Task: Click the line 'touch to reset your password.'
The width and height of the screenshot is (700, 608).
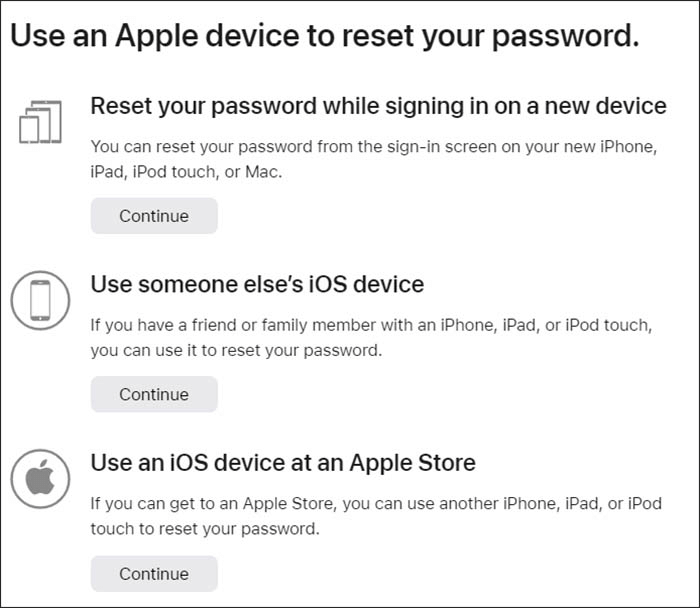Action: (x=205, y=528)
